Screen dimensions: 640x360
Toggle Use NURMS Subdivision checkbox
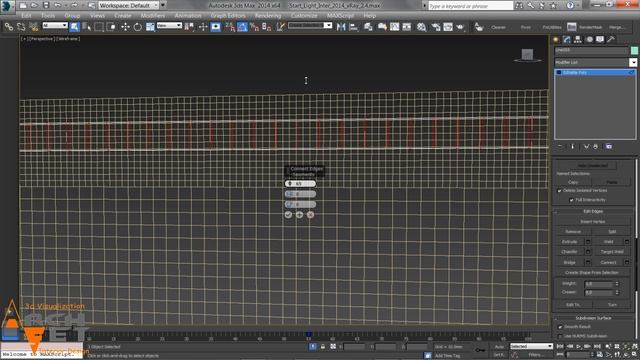560,336
